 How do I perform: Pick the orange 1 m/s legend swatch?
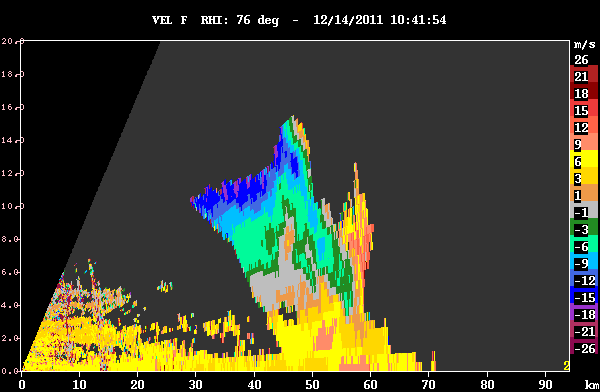point(584,193)
